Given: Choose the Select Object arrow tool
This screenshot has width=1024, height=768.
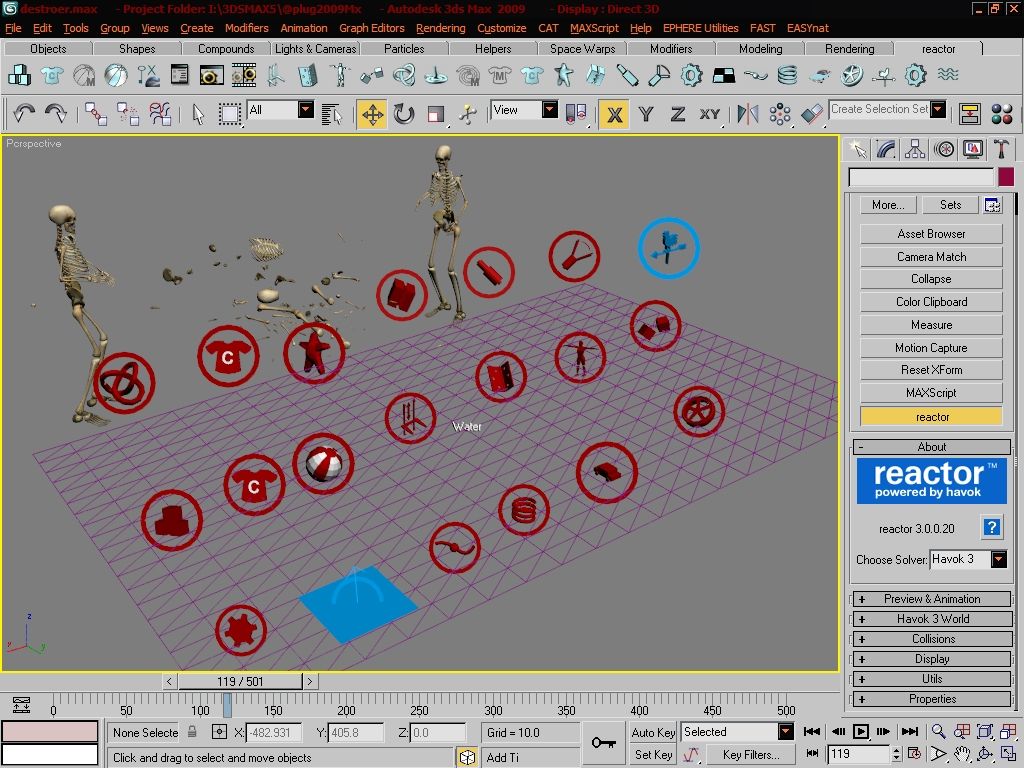Looking at the screenshot, I should (198, 114).
